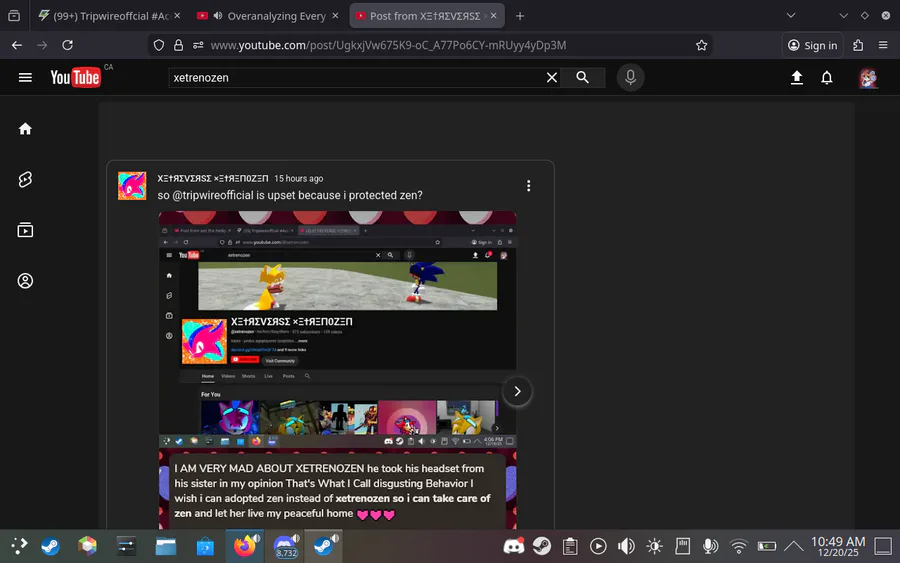This screenshot has width=900, height=563.
Task: Open Subscriptions in the sidebar
Action: coord(25,230)
